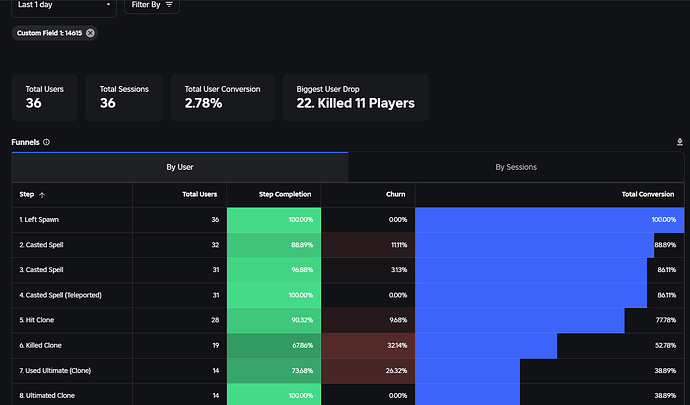Select the Total Sessions summary card

point(124,98)
